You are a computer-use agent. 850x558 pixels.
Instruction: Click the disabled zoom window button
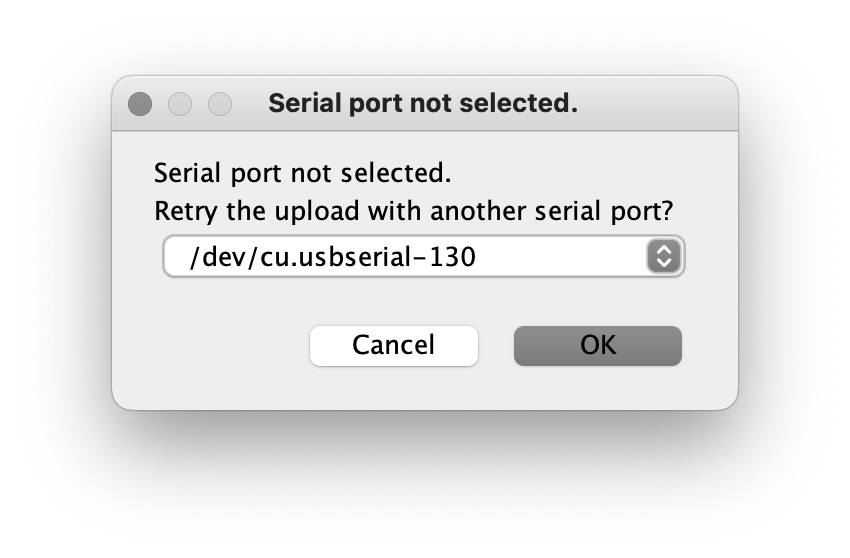(x=220, y=104)
